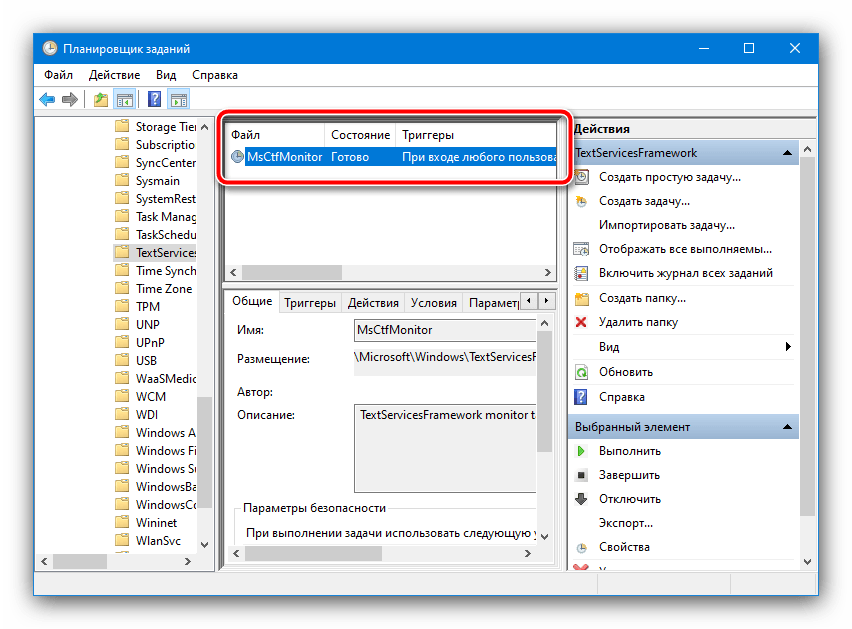Click the blue Help toolbar icon
The image size is (852, 629).
point(154,99)
